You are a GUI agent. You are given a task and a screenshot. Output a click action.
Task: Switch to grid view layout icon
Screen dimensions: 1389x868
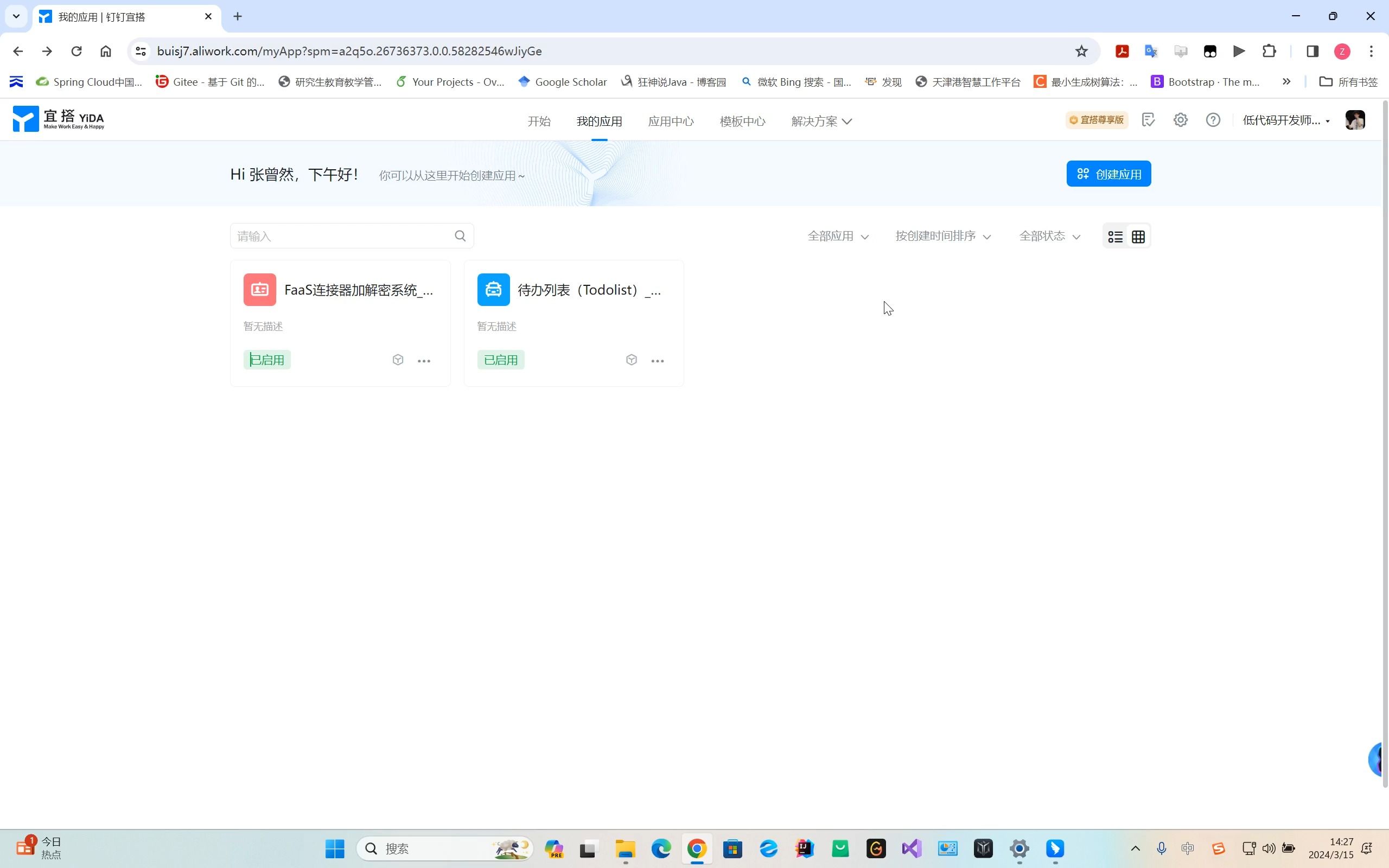1139,236
